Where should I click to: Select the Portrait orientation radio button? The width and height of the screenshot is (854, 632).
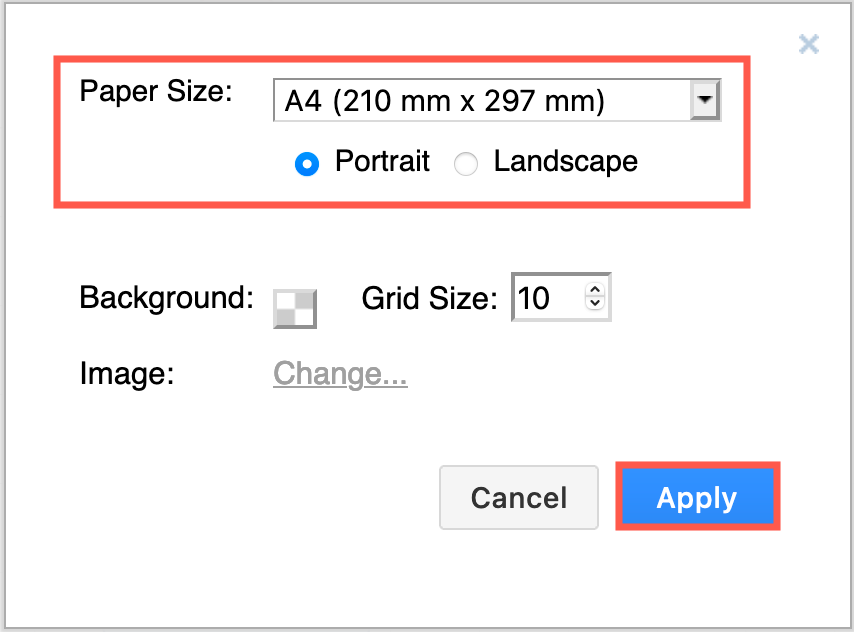(307, 163)
